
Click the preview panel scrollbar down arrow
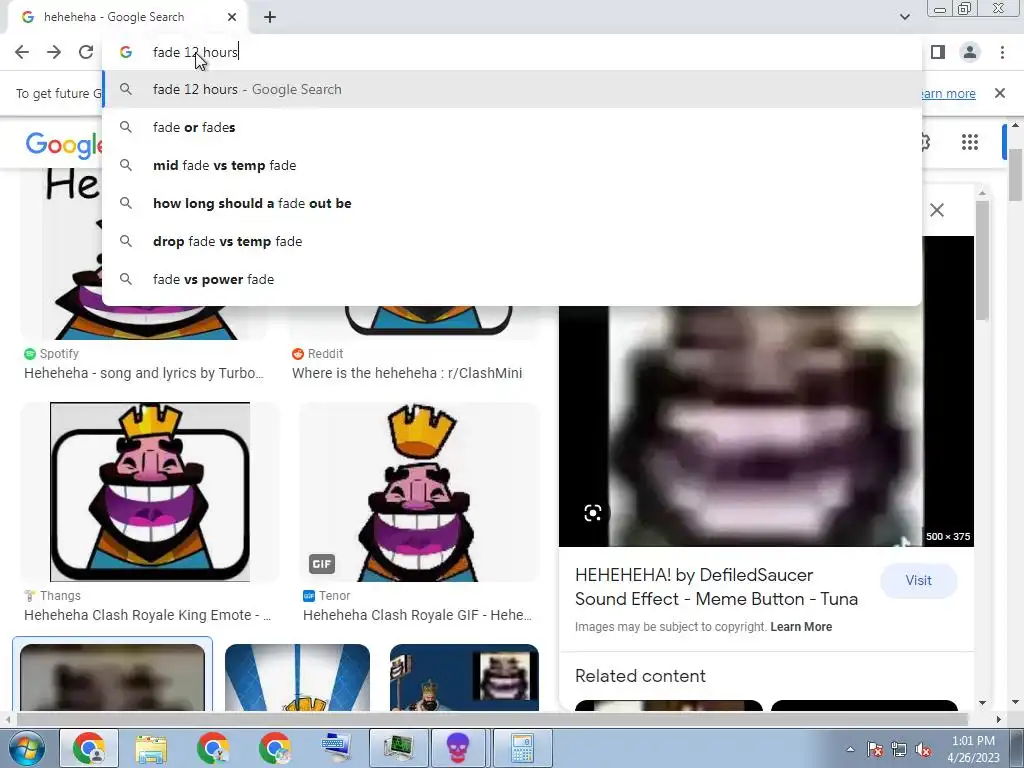(x=982, y=703)
